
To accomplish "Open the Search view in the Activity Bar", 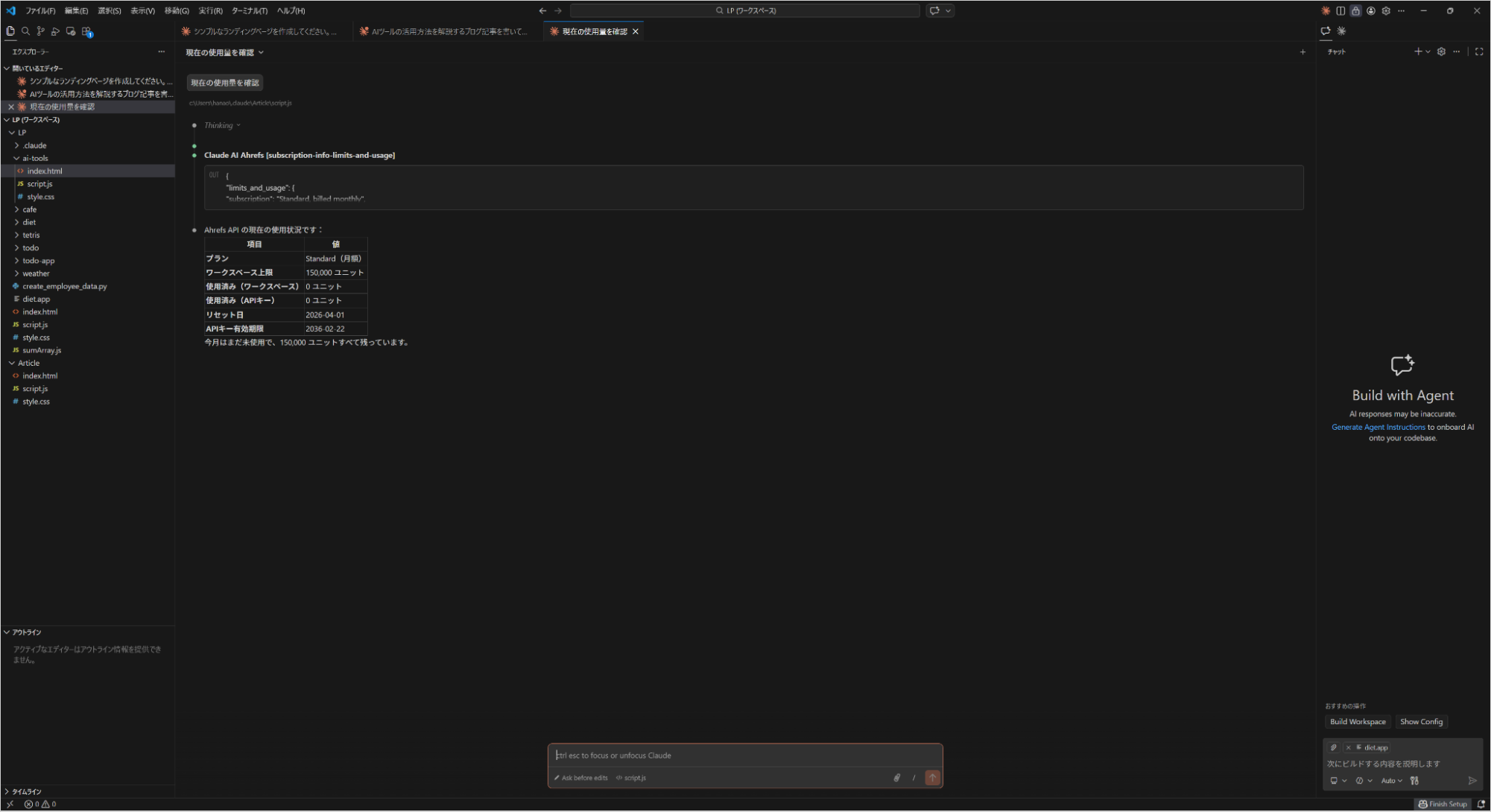I will point(26,31).
